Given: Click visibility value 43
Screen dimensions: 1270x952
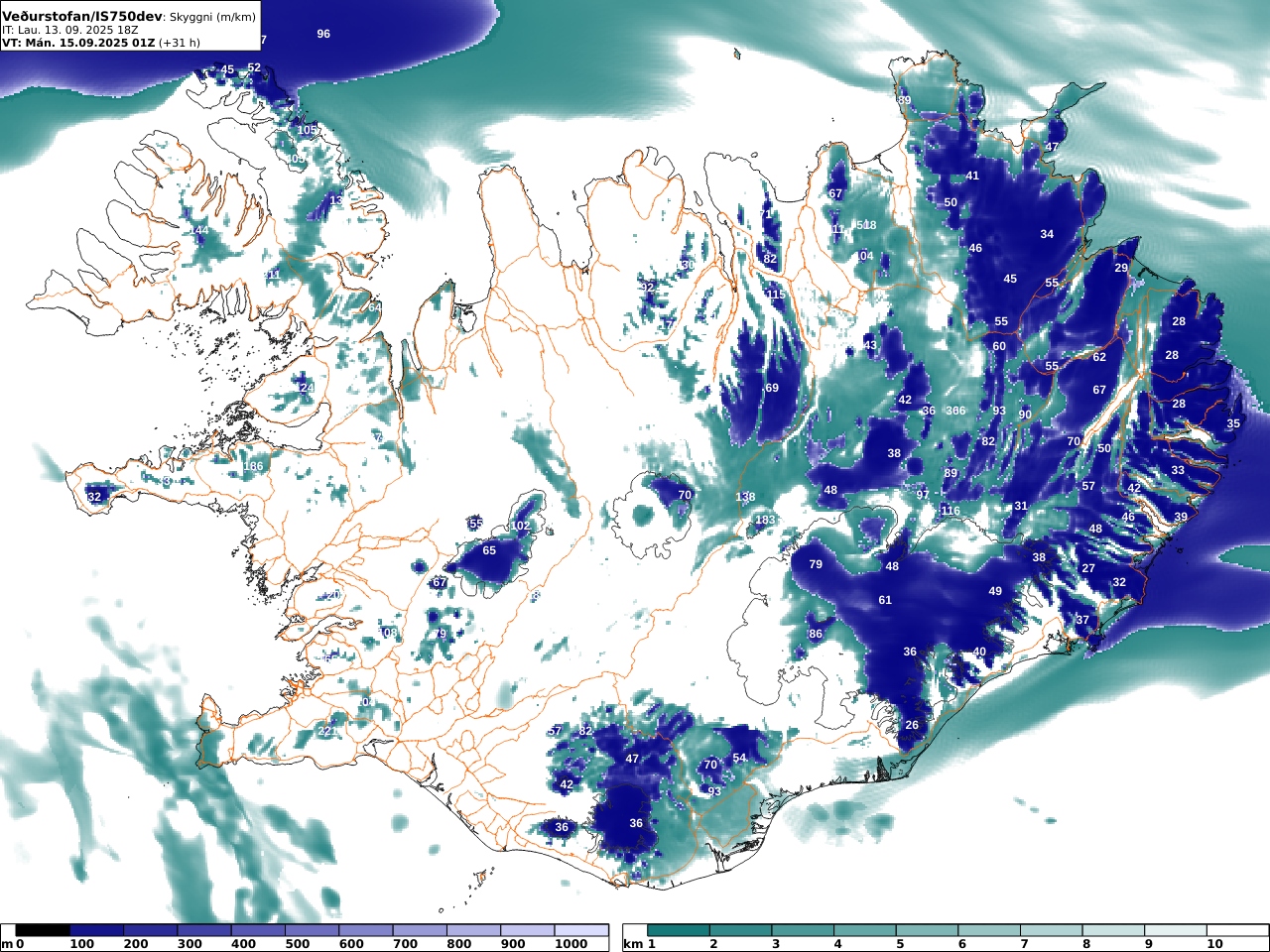Looking at the screenshot, I should [870, 345].
